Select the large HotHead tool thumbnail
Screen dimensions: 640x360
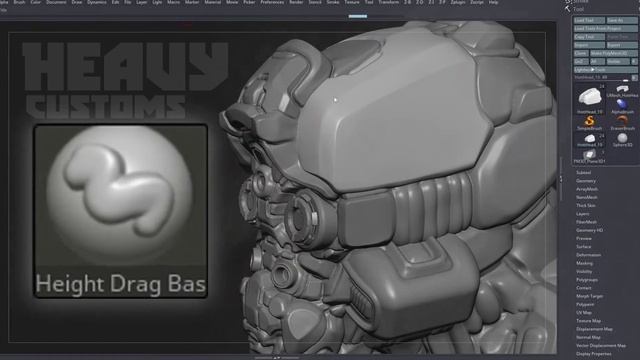(x=590, y=97)
